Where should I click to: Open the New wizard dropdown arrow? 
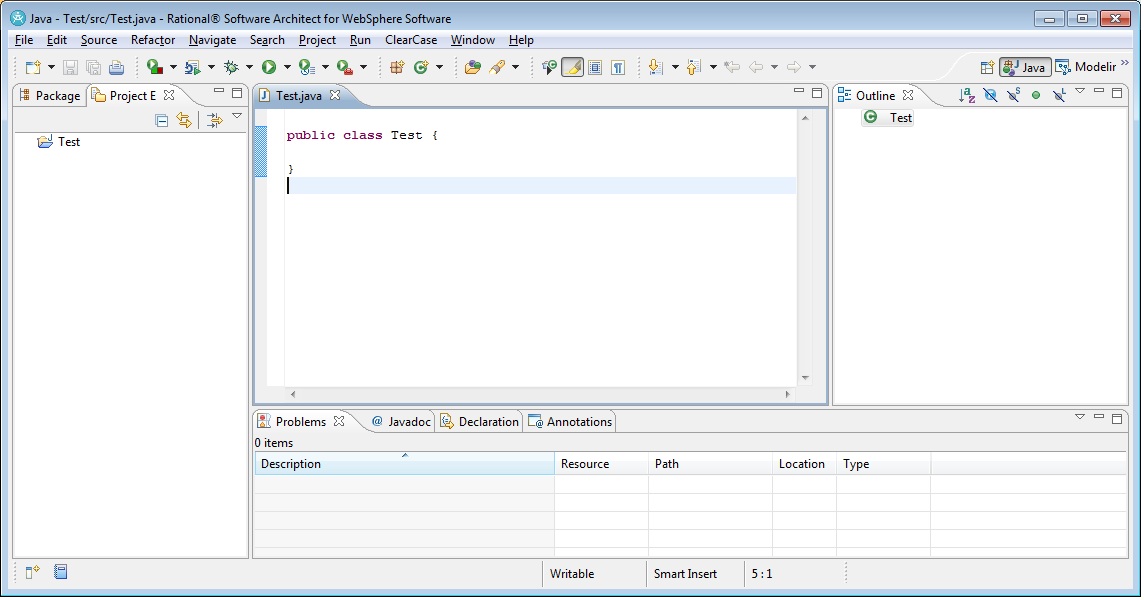coord(51,67)
